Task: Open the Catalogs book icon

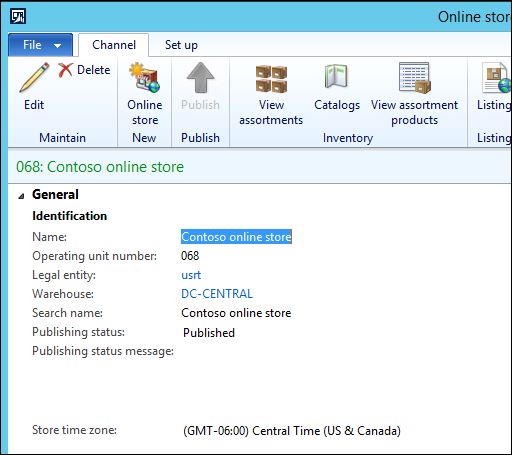Action: [x=337, y=76]
